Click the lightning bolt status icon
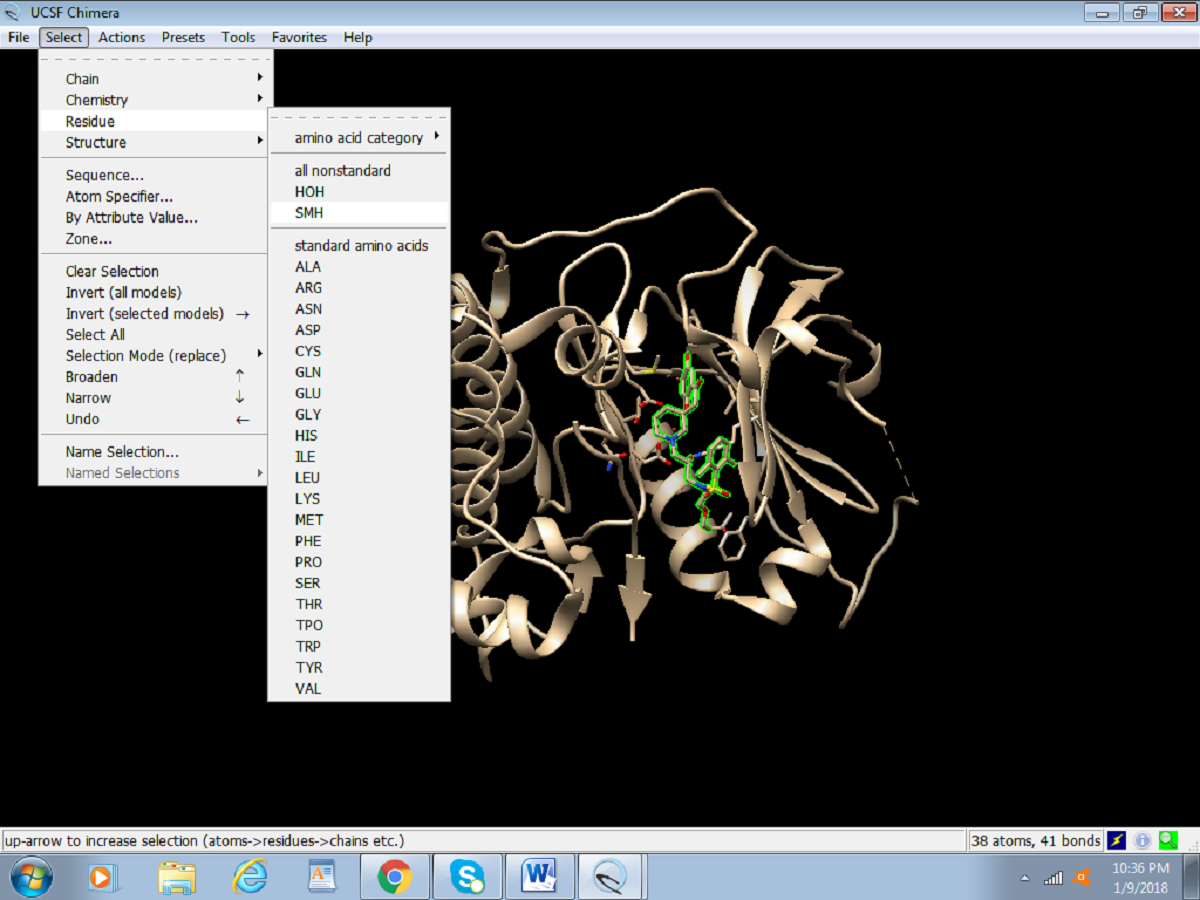 1116,841
